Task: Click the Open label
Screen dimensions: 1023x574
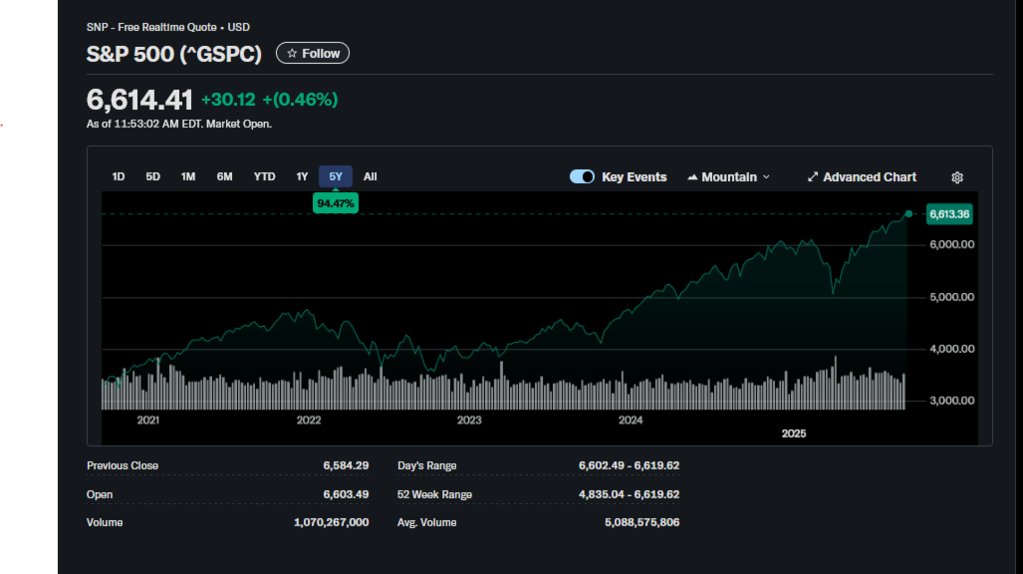Action: [x=99, y=494]
